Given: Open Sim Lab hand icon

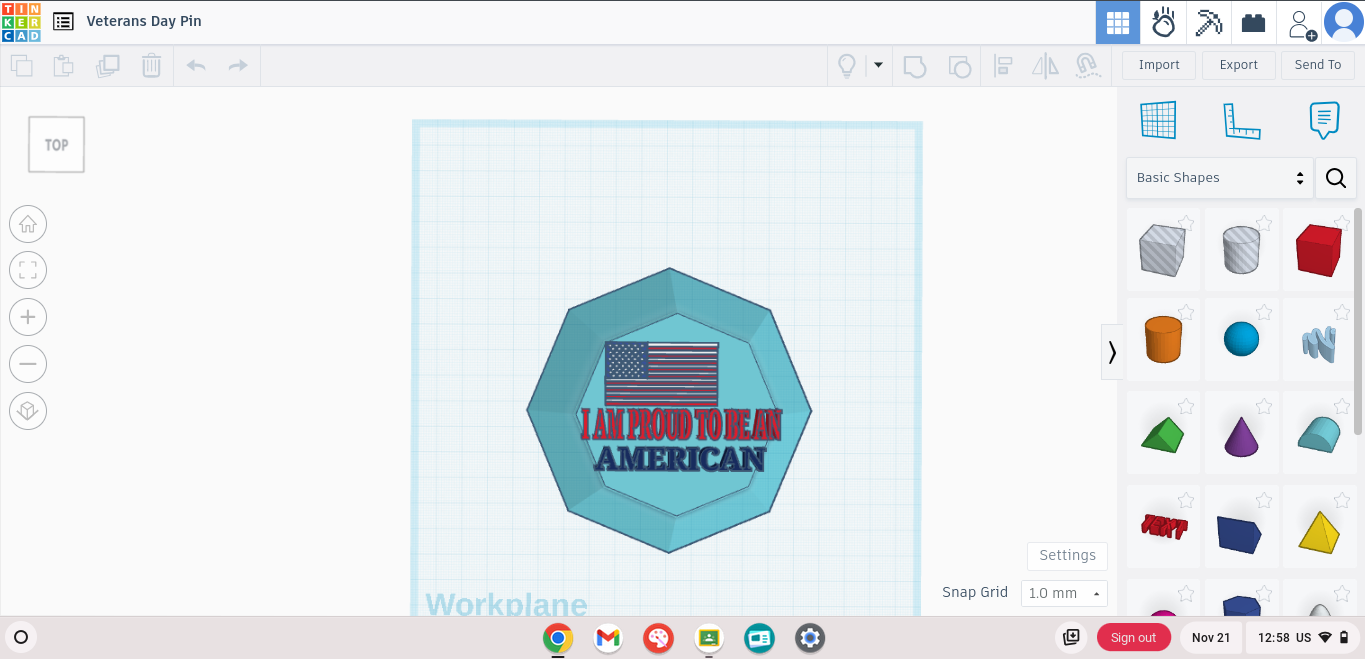Looking at the screenshot, I should pos(1163,22).
